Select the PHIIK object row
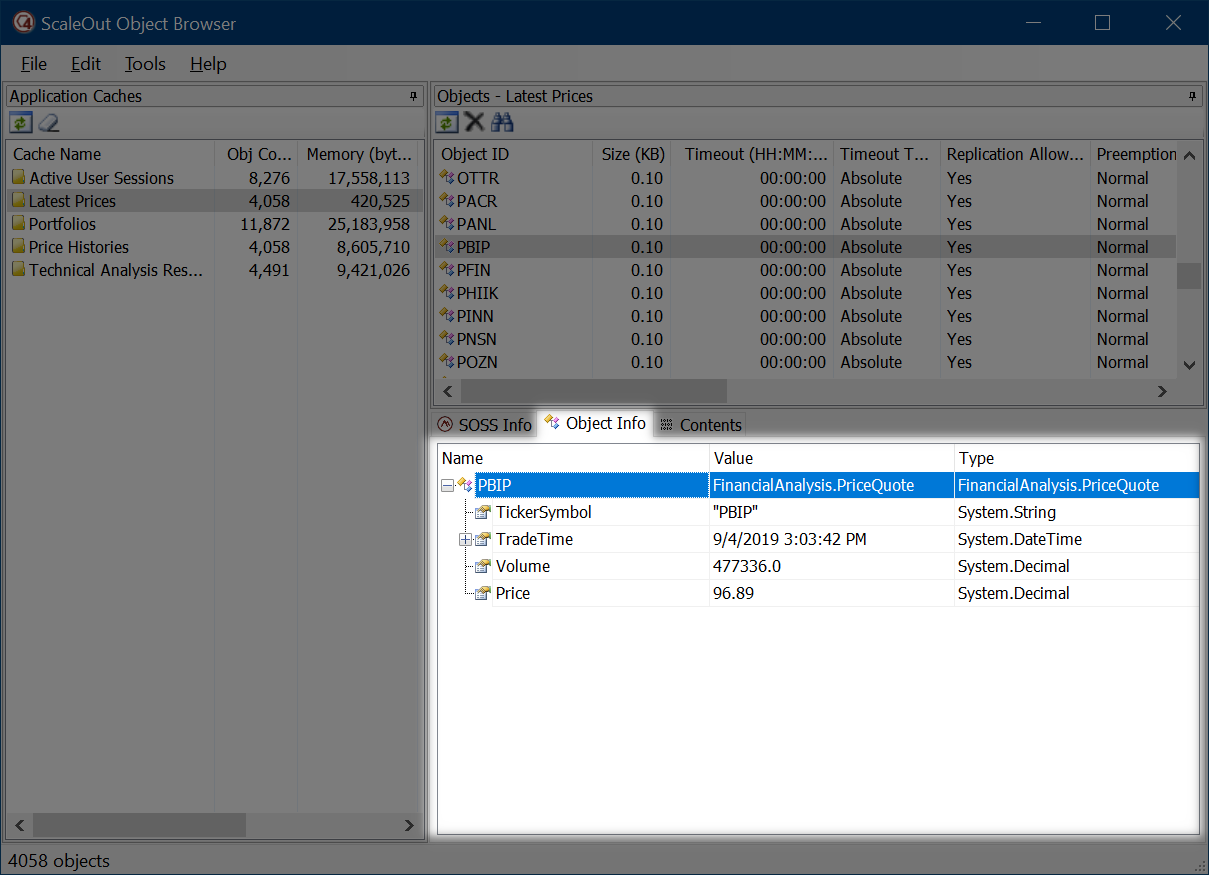The image size is (1209, 875). pos(477,293)
